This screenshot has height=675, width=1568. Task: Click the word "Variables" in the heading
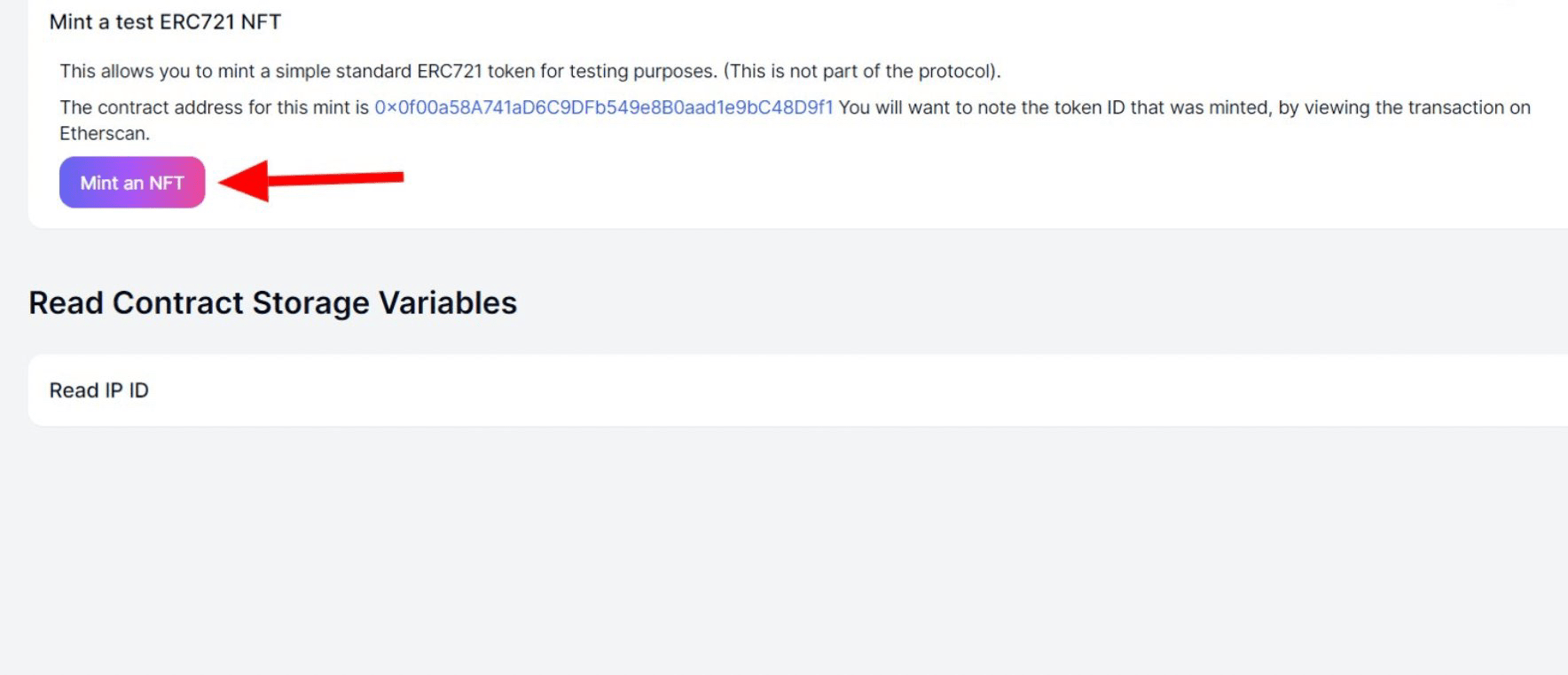(448, 303)
